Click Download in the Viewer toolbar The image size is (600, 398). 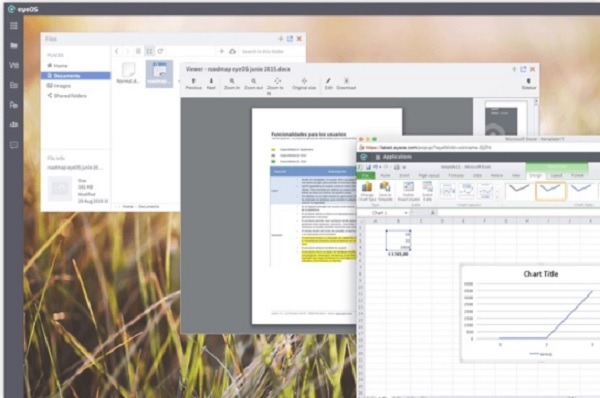(346, 84)
